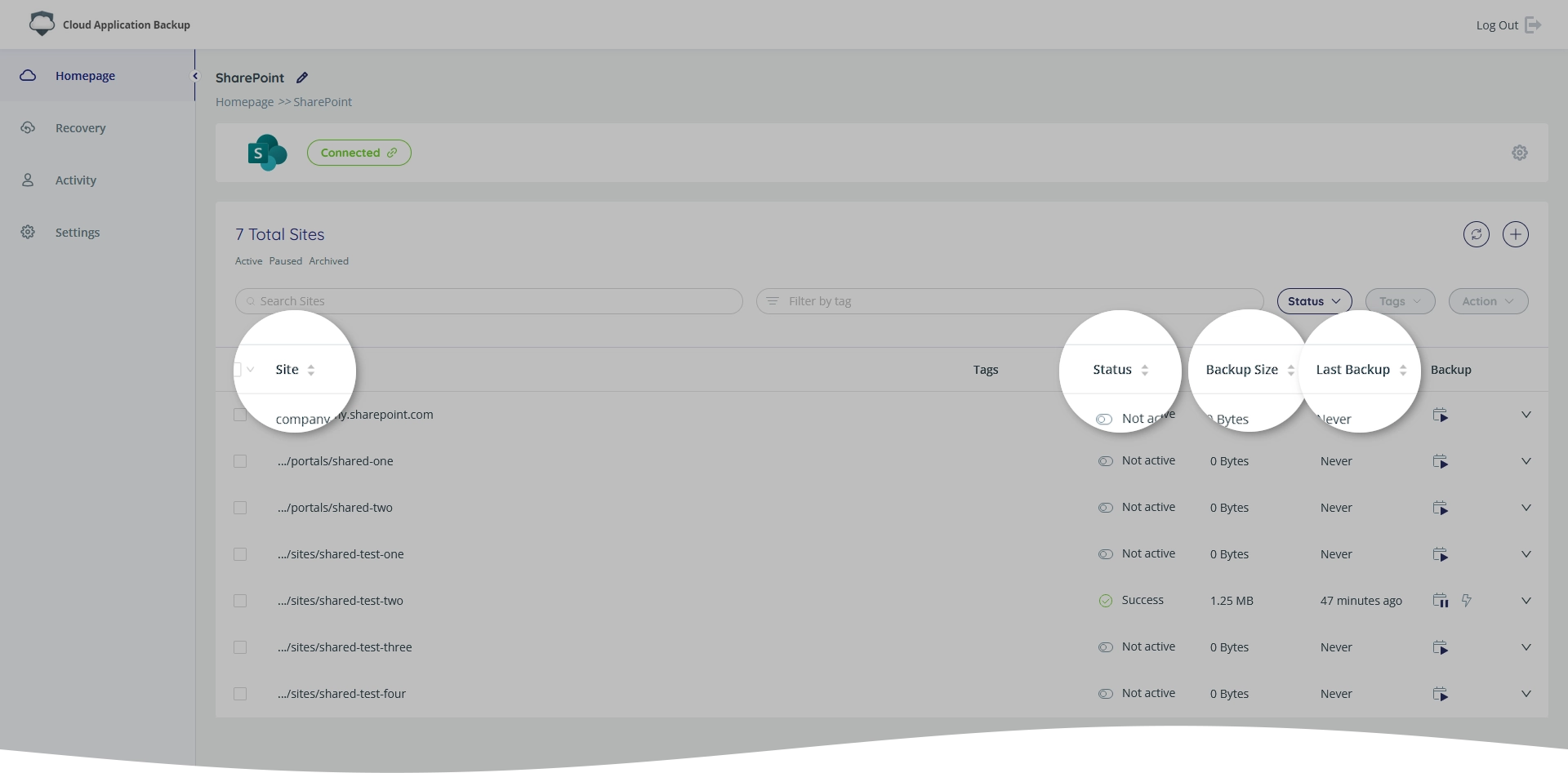Click the Search Sites field
1568x773 pixels.
[x=489, y=301]
